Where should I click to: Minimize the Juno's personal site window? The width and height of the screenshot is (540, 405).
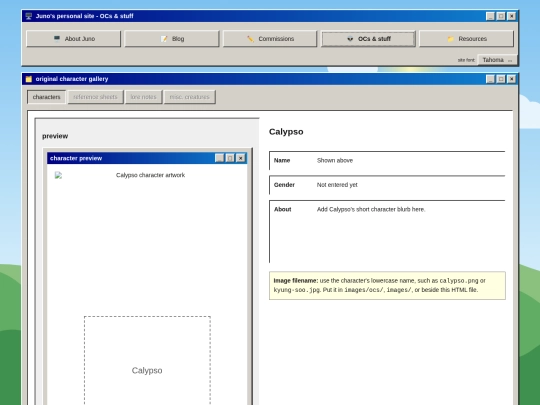(x=490, y=16)
